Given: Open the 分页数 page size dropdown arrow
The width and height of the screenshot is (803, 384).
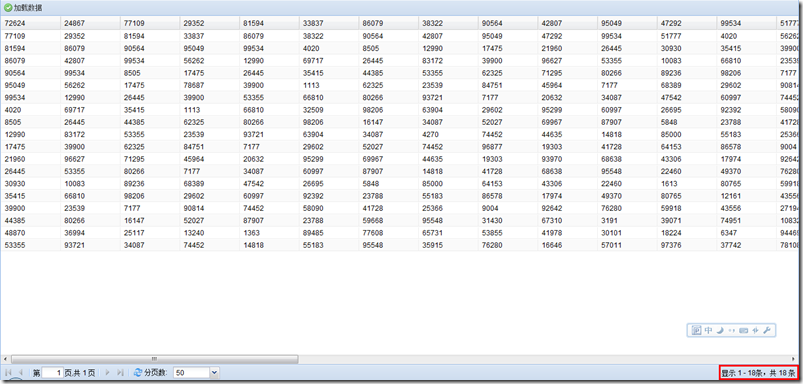Looking at the screenshot, I should click(214, 373).
